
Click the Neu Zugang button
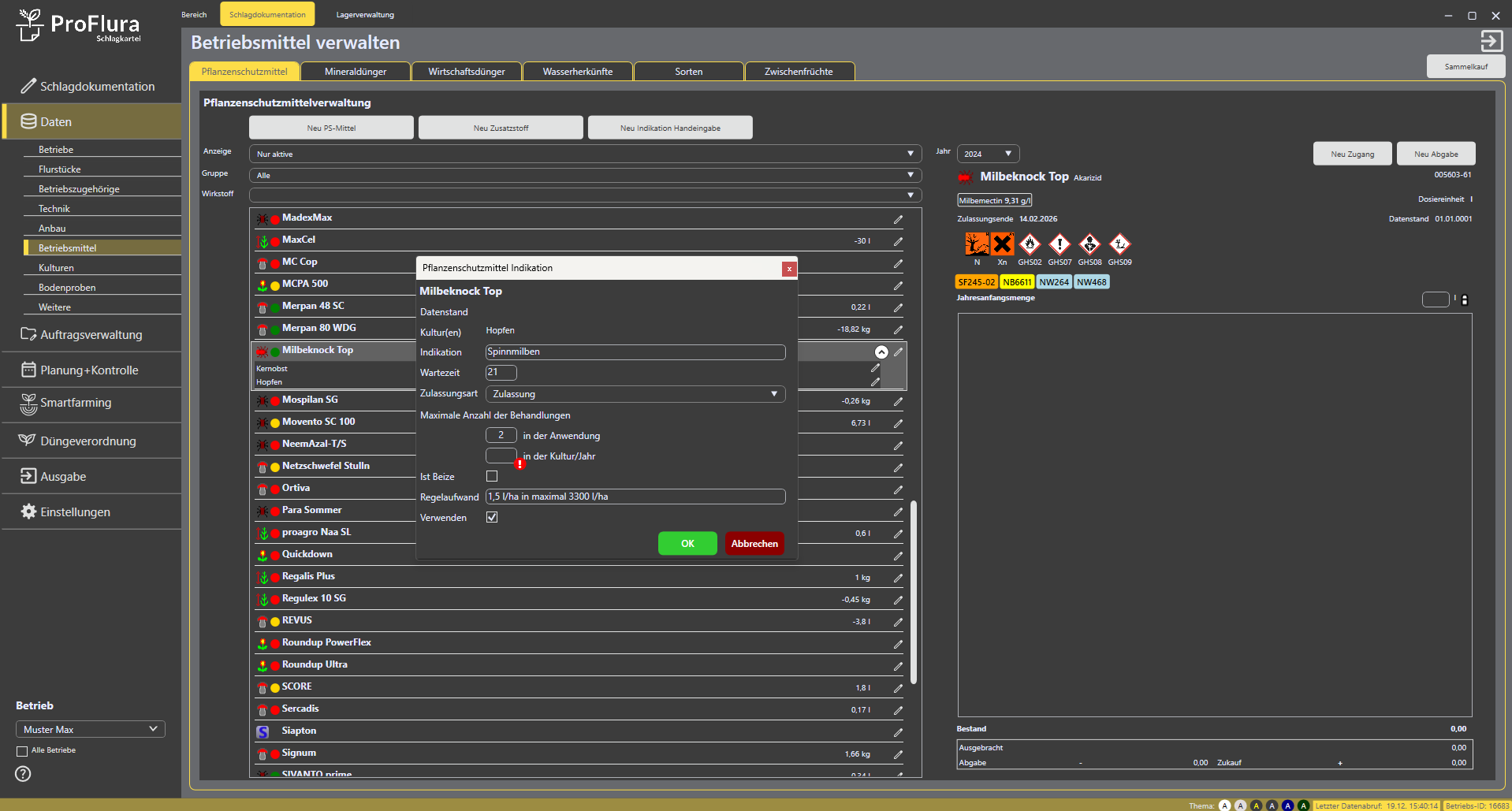click(1352, 154)
